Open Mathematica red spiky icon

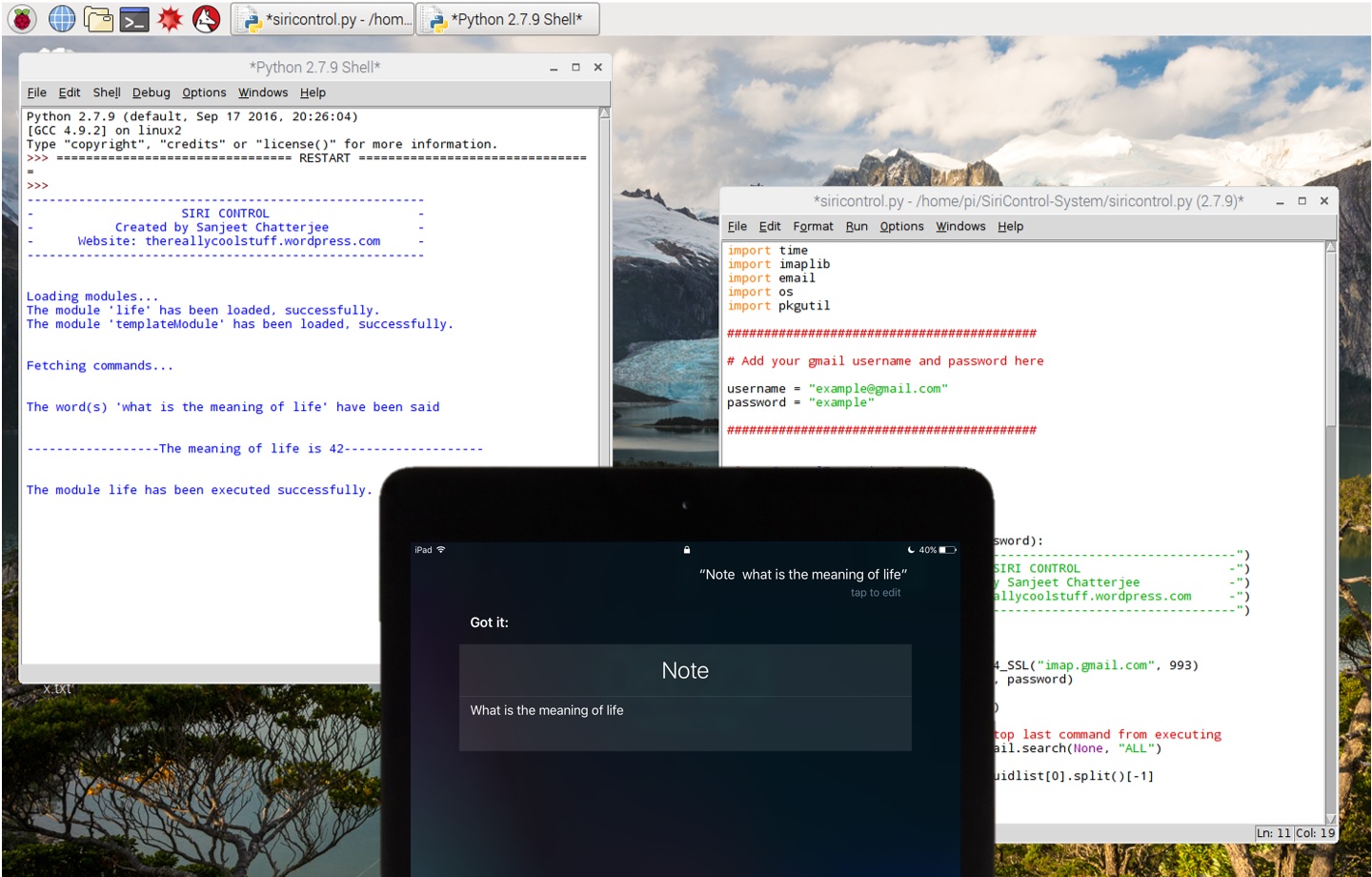[x=171, y=18]
